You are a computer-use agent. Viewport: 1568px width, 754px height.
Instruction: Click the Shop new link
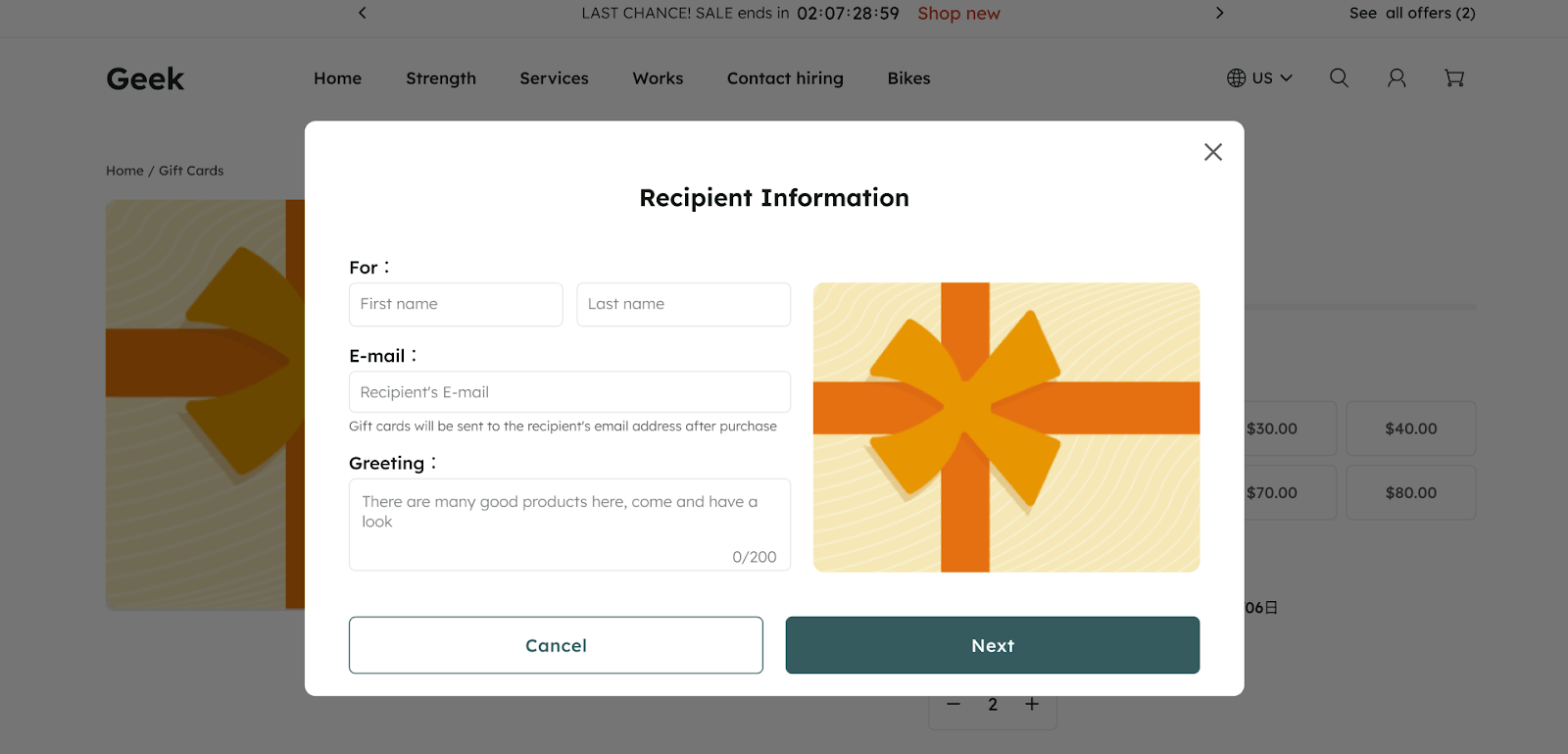(958, 14)
